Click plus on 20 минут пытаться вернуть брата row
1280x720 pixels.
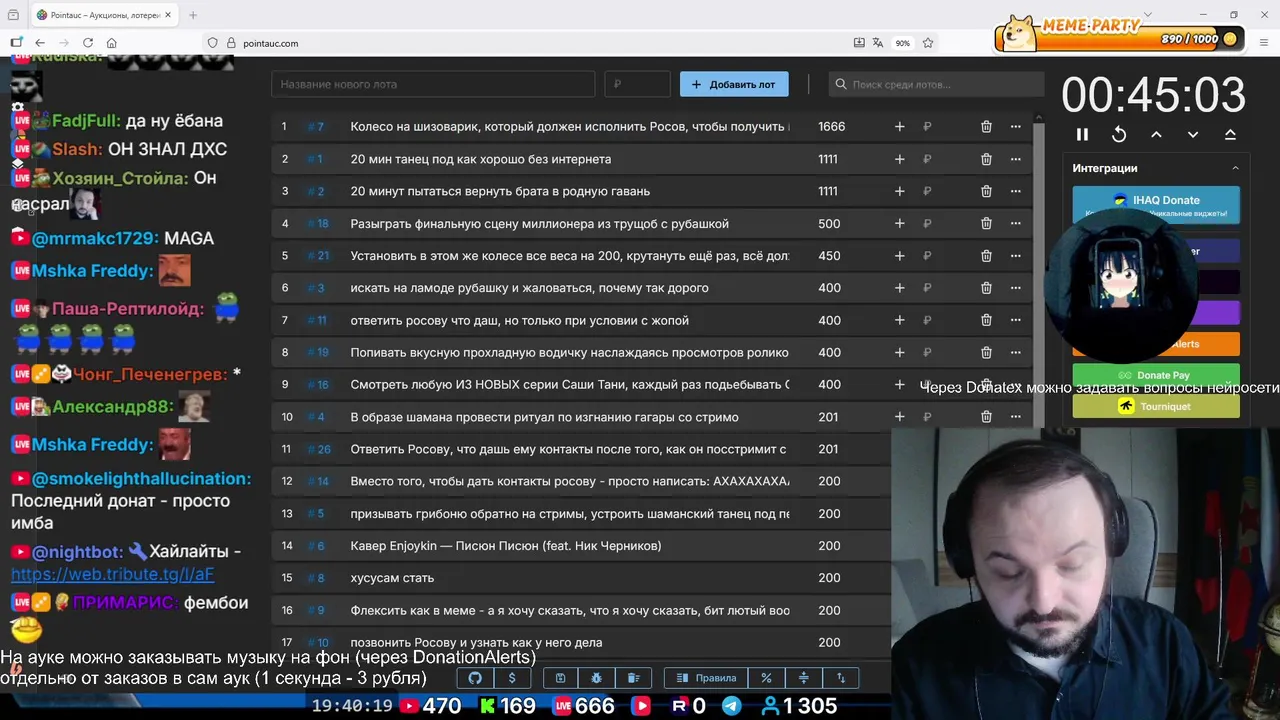click(899, 191)
